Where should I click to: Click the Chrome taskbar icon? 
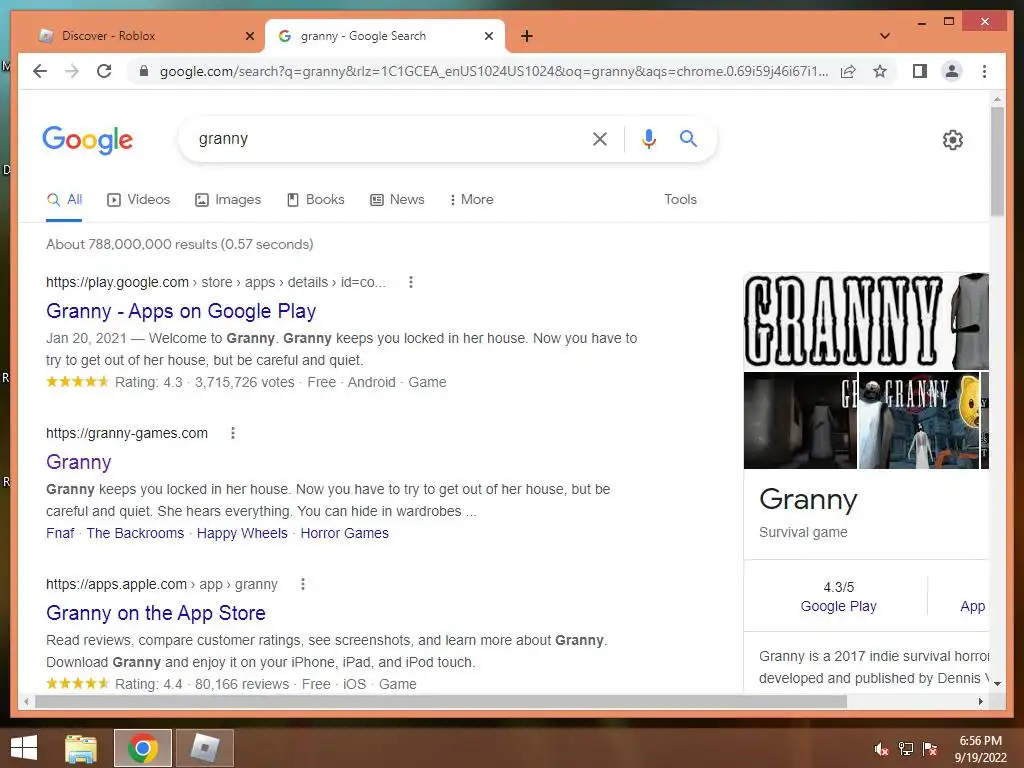pos(143,748)
